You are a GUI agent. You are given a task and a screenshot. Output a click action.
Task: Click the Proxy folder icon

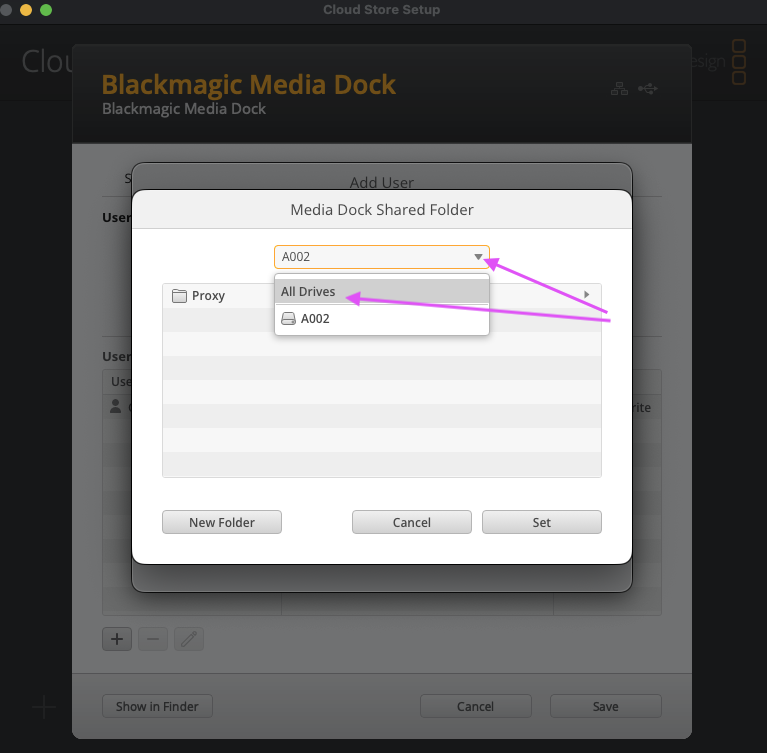pos(179,296)
